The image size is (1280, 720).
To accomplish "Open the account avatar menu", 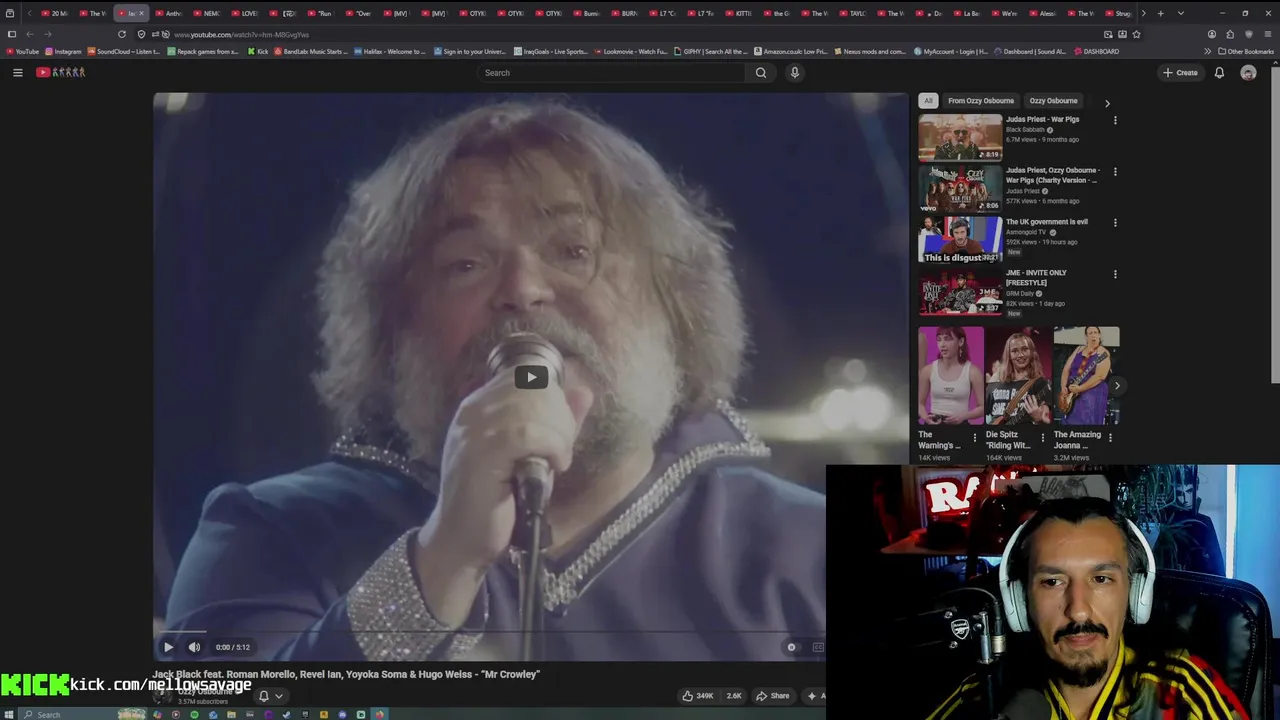I will click(x=1248, y=72).
